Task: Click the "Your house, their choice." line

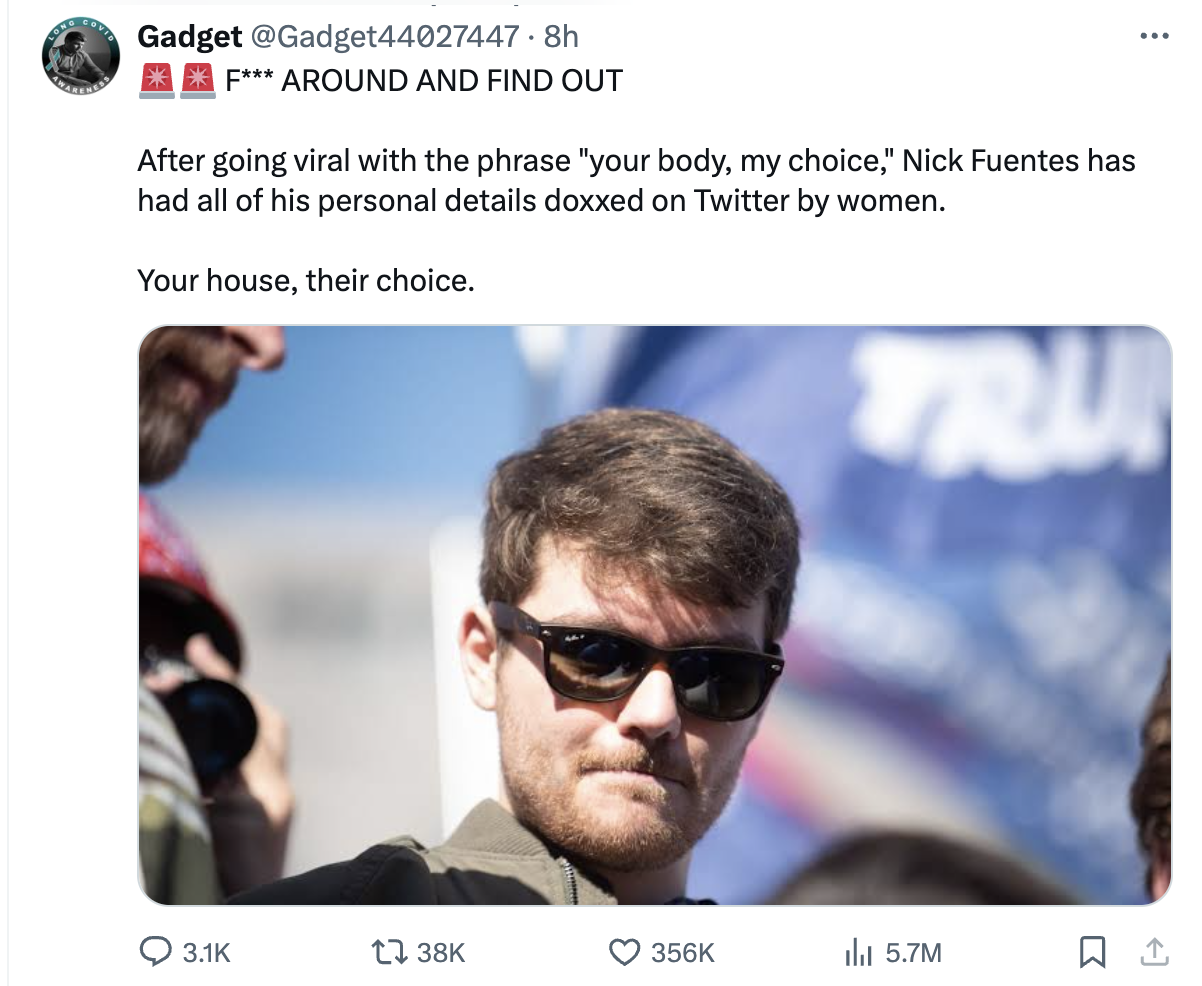Action: [x=306, y=281]
